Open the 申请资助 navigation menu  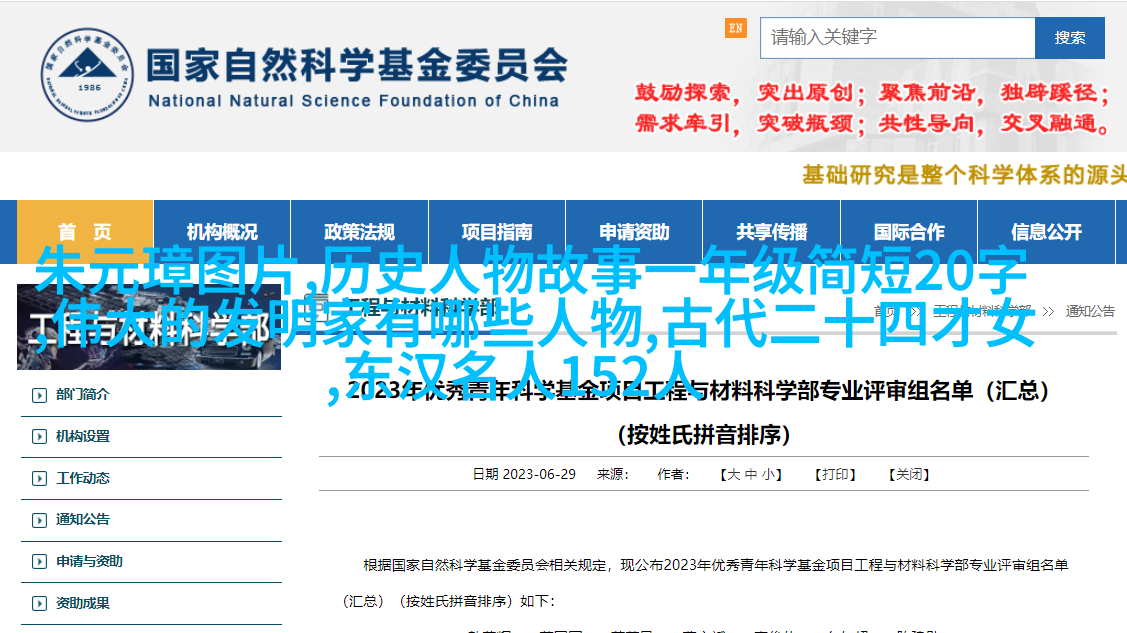pos(634,231)
